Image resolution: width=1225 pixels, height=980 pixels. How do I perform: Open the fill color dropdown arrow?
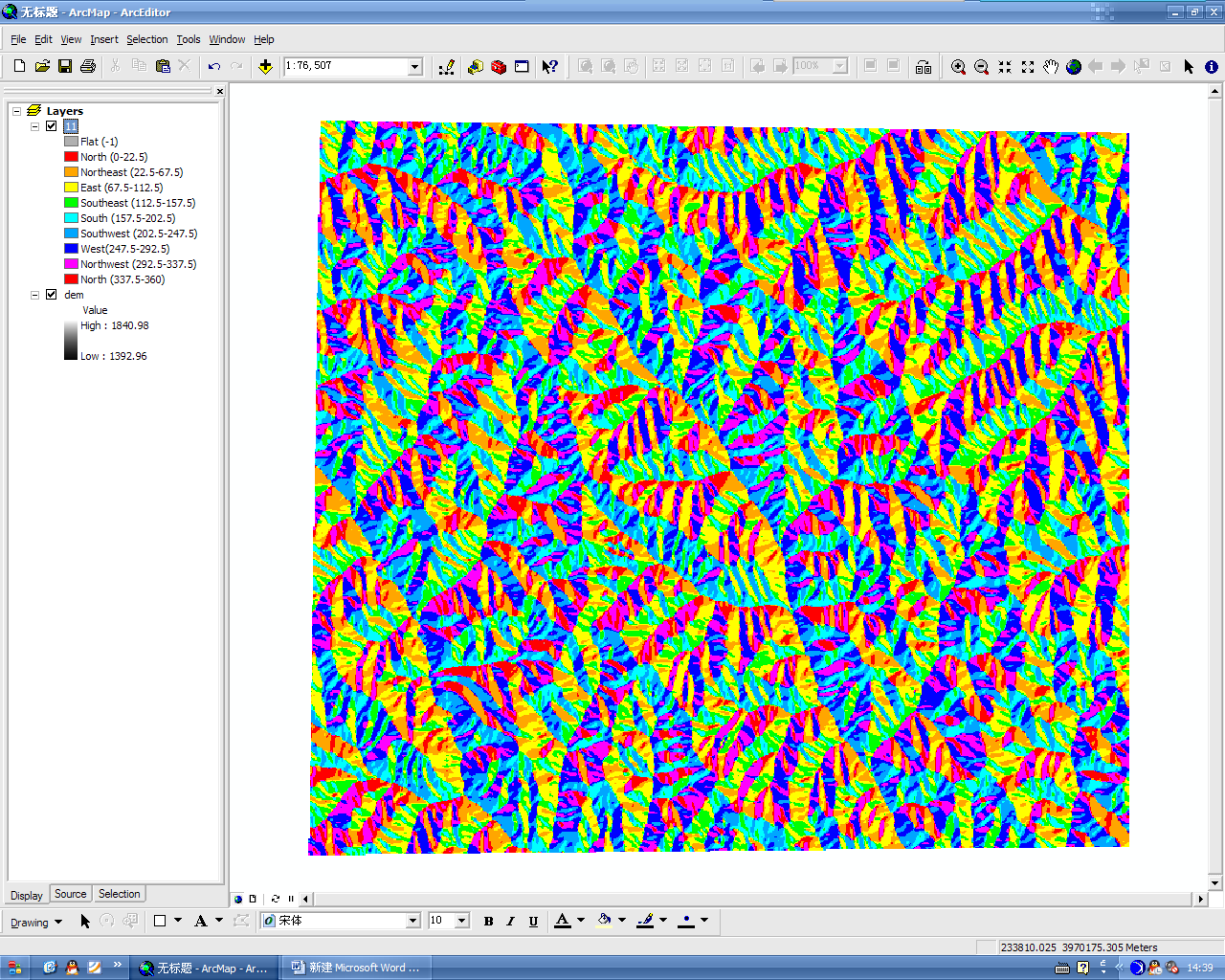[622, 921]
